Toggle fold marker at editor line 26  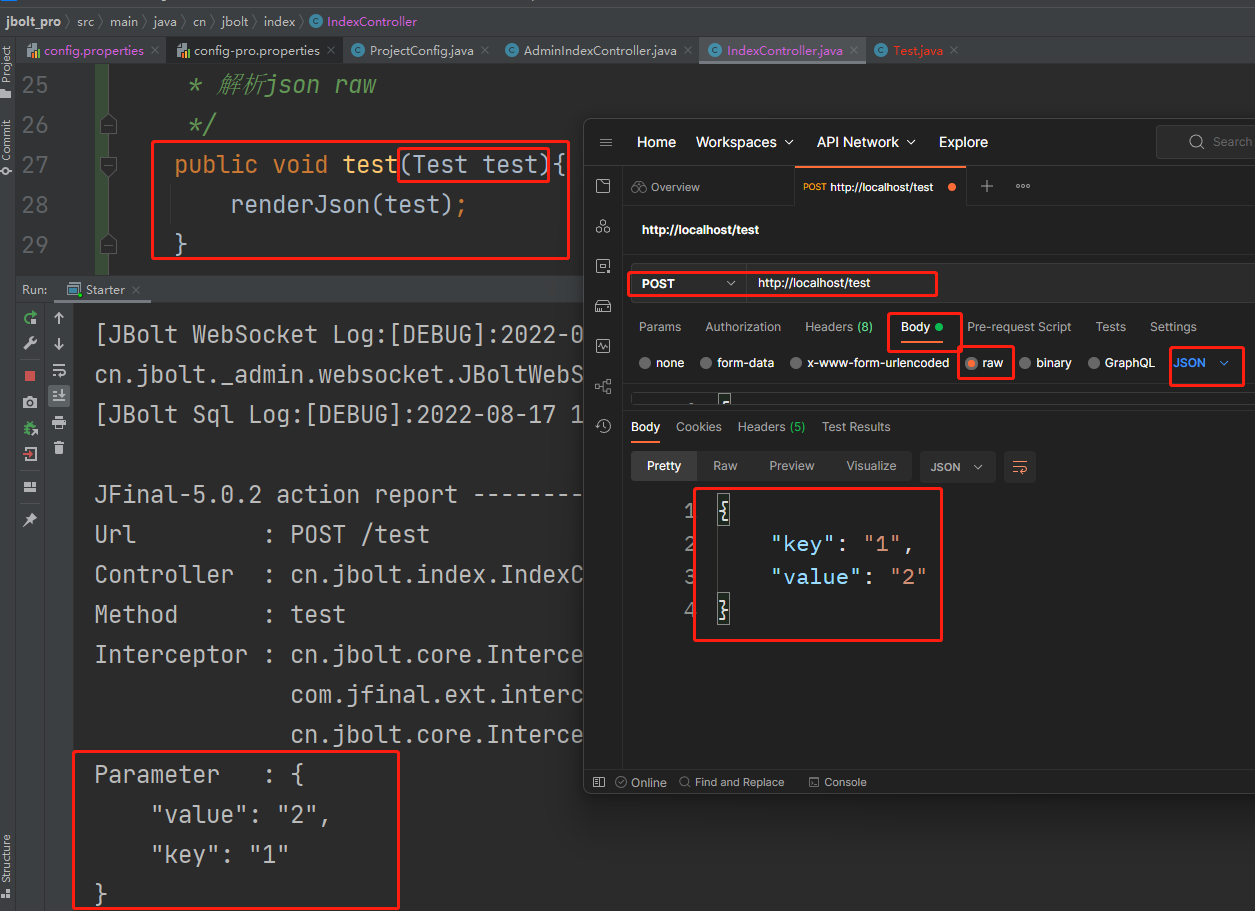(109, 124)
